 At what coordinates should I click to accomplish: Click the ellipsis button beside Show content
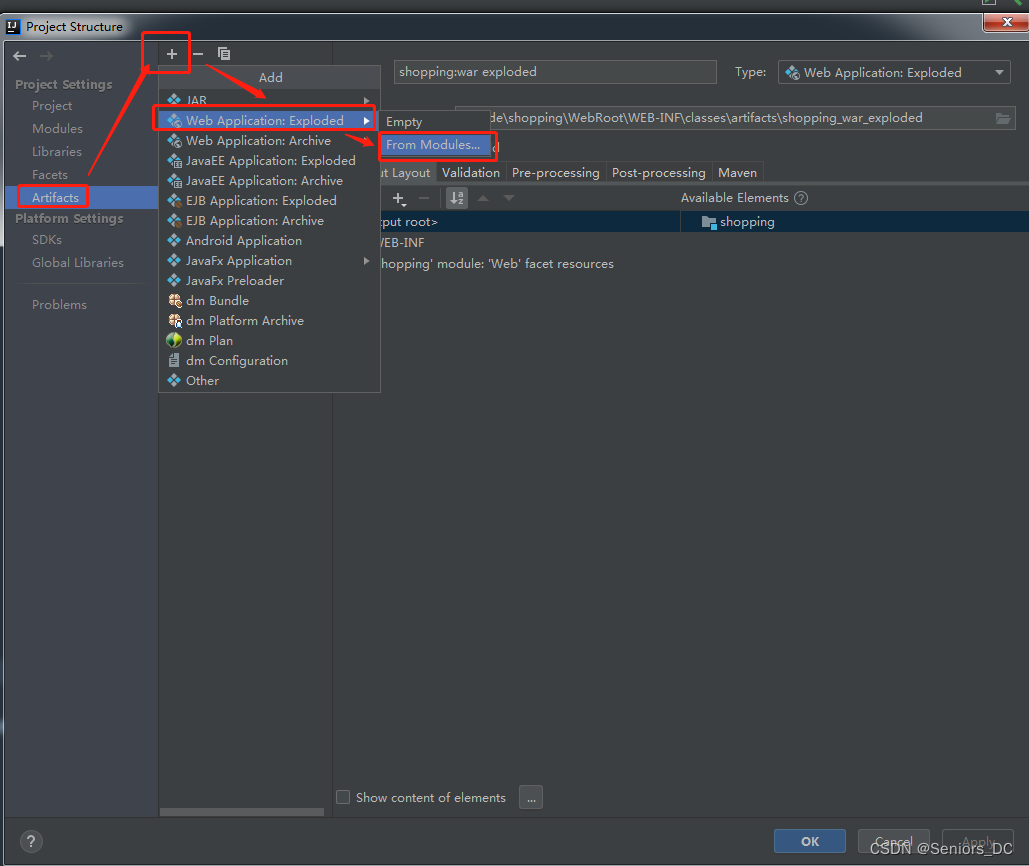pos(531,797)
